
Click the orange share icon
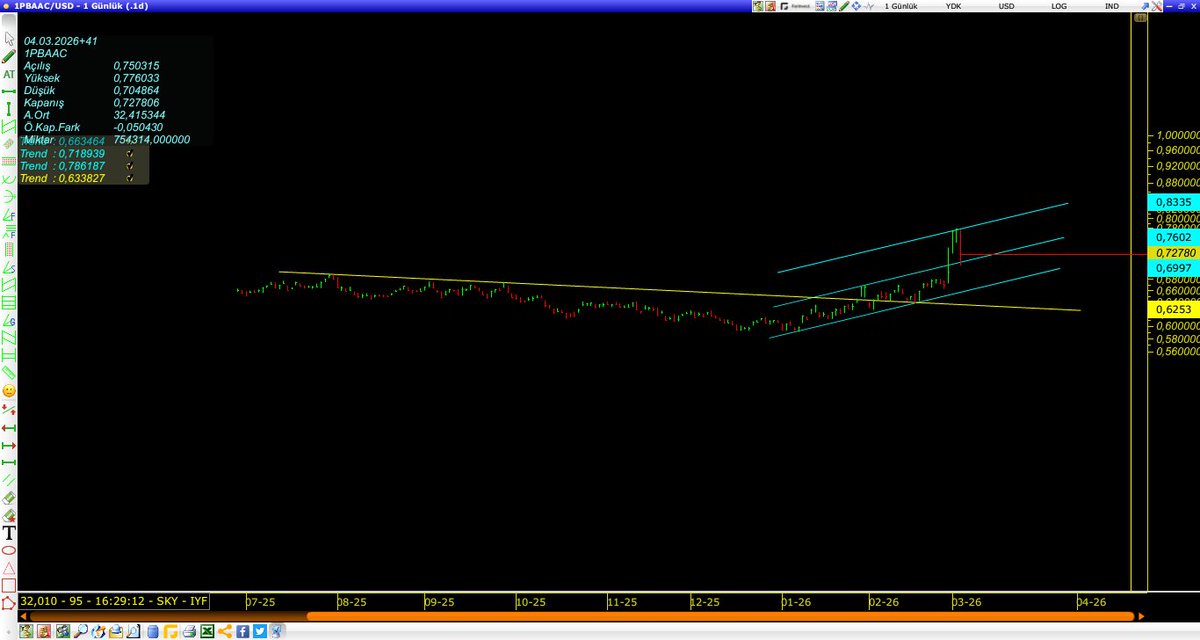coord(225,631)
